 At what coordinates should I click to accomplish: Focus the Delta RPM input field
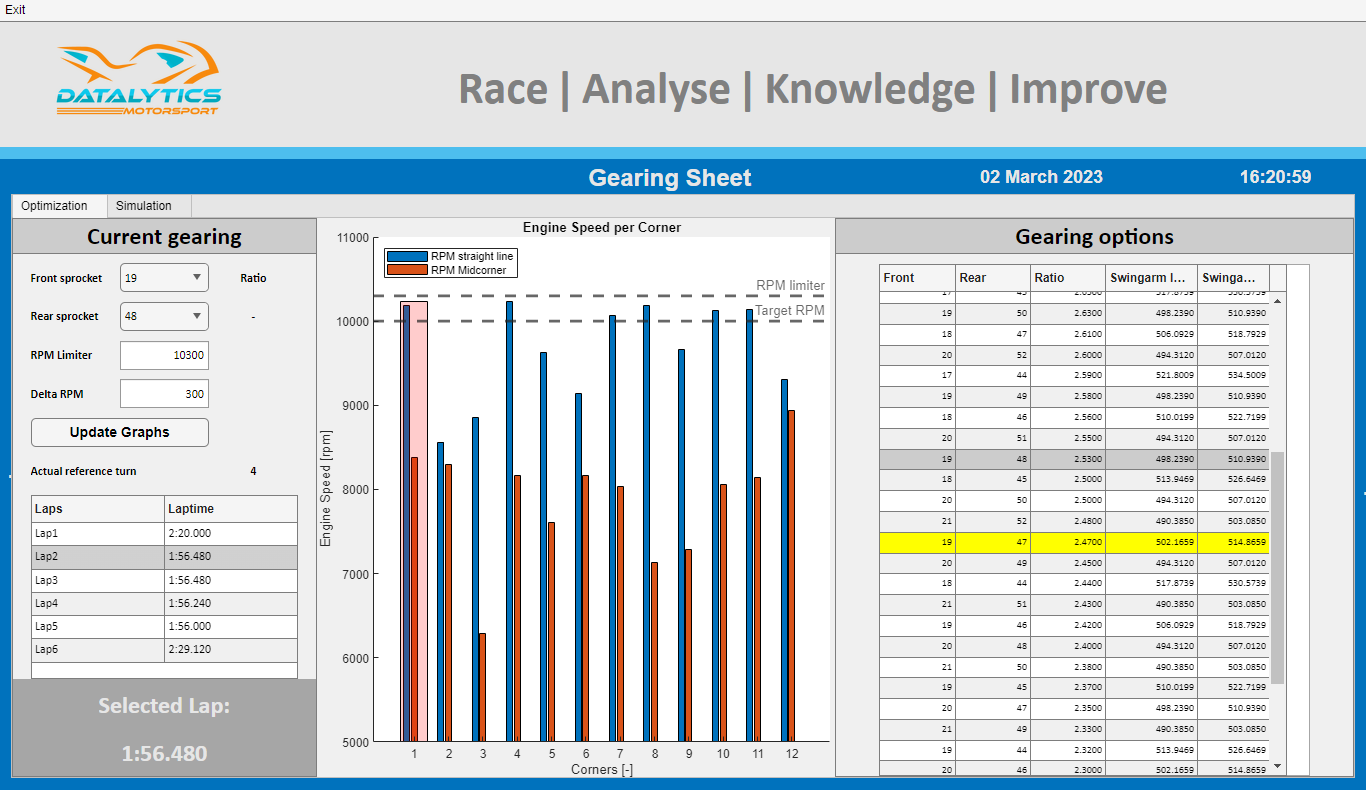[164, 394]
